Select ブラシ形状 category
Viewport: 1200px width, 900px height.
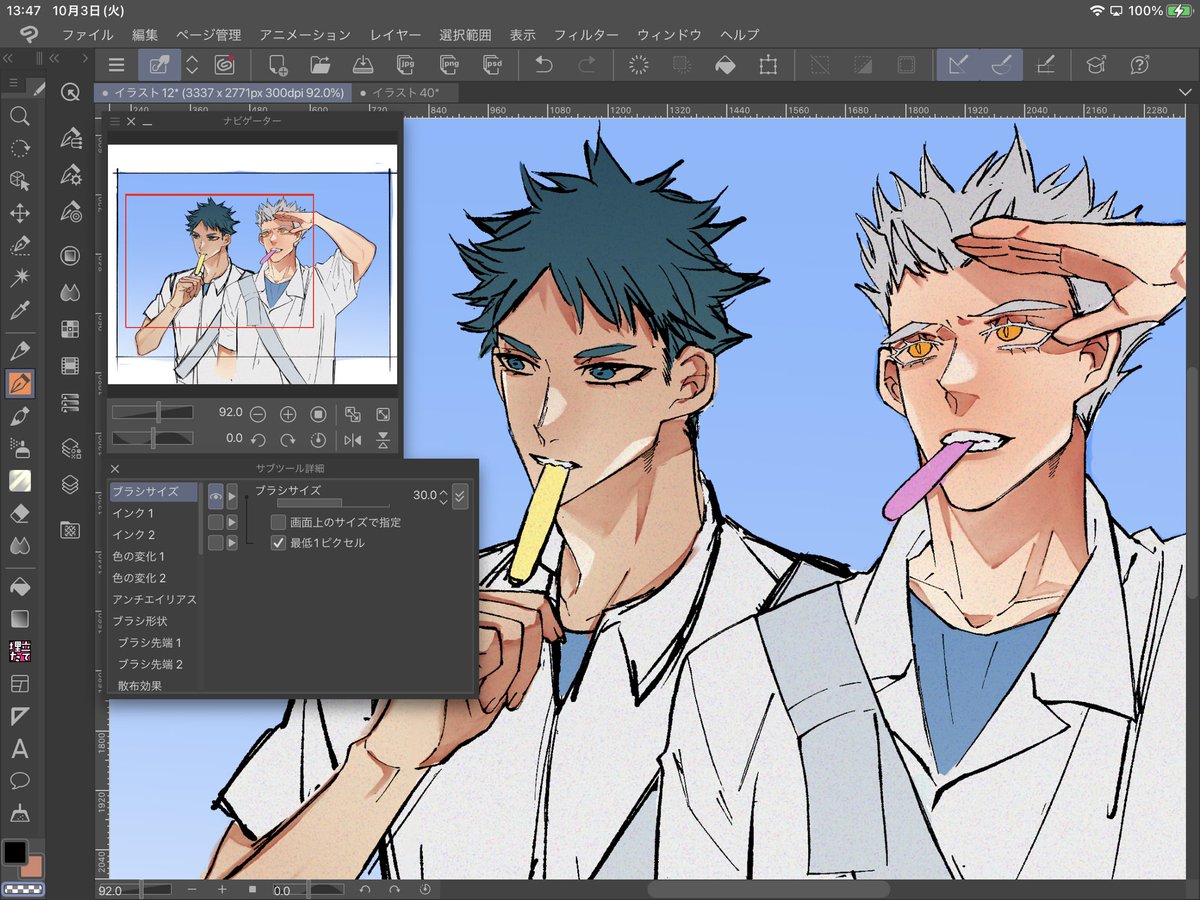click(x=153, y=621)
